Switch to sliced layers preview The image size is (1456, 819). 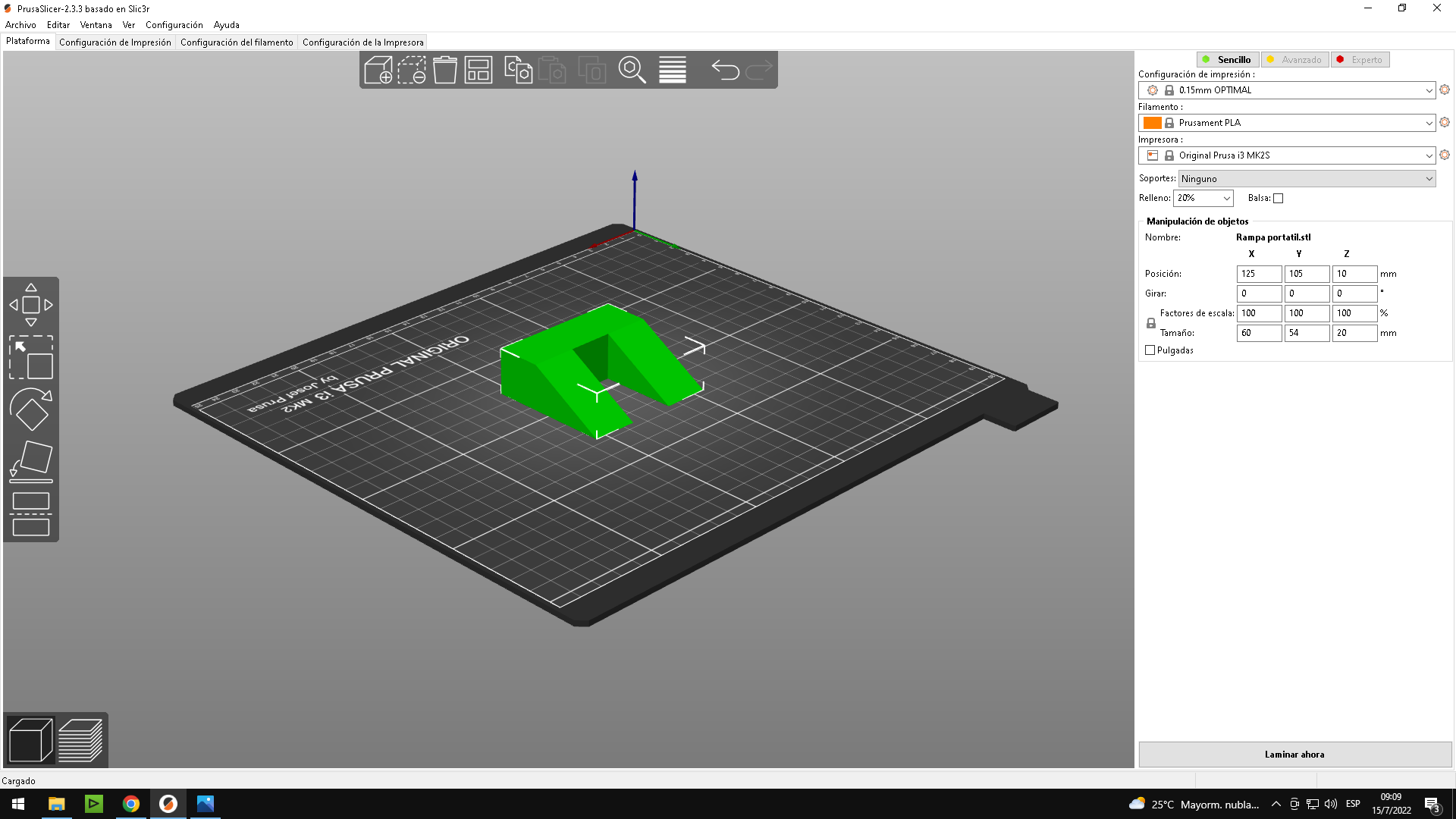[80, 739]
